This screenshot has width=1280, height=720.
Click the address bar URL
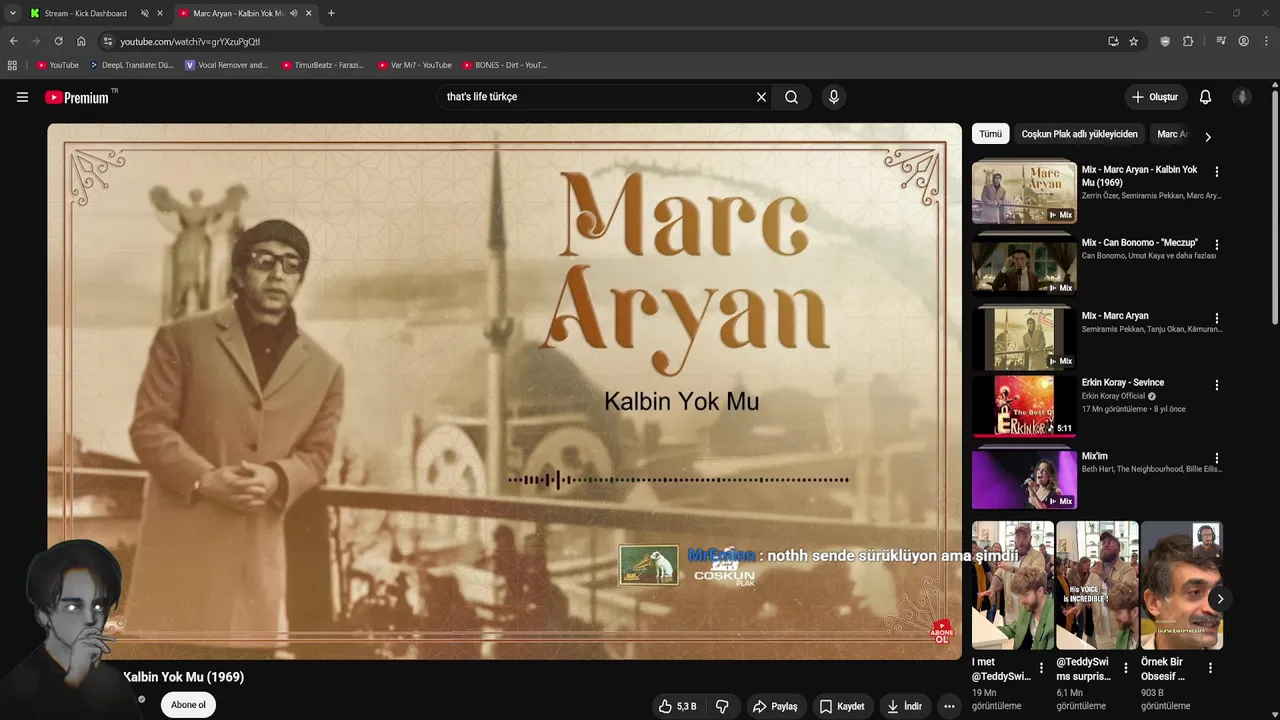pos(190,41)
